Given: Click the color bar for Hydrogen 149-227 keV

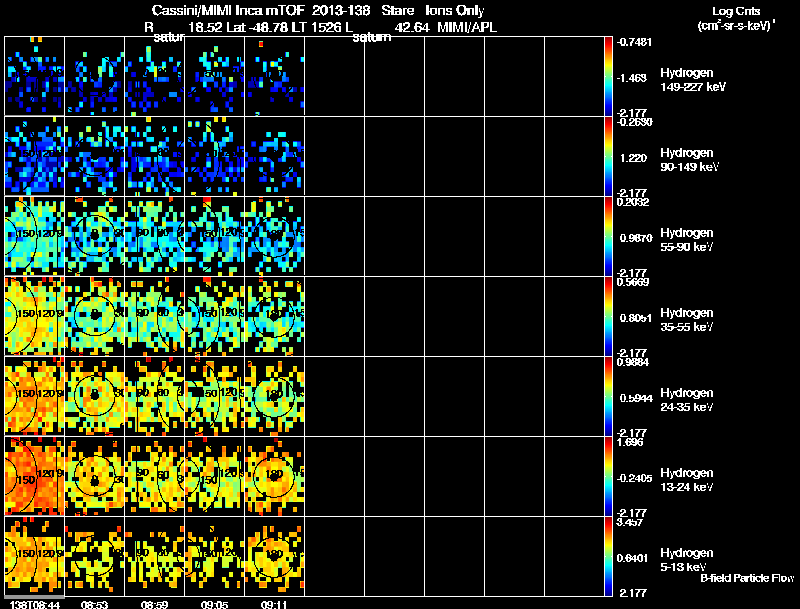Looking at the screenshot, I should (x=609, y=77).
